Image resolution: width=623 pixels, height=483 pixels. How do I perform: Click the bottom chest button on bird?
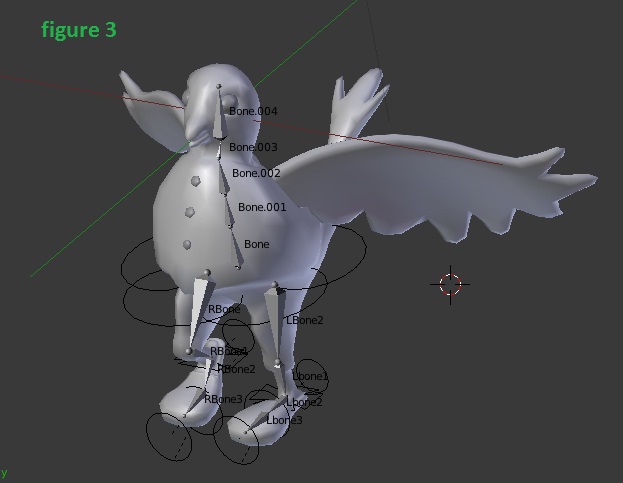coord(187,245)
